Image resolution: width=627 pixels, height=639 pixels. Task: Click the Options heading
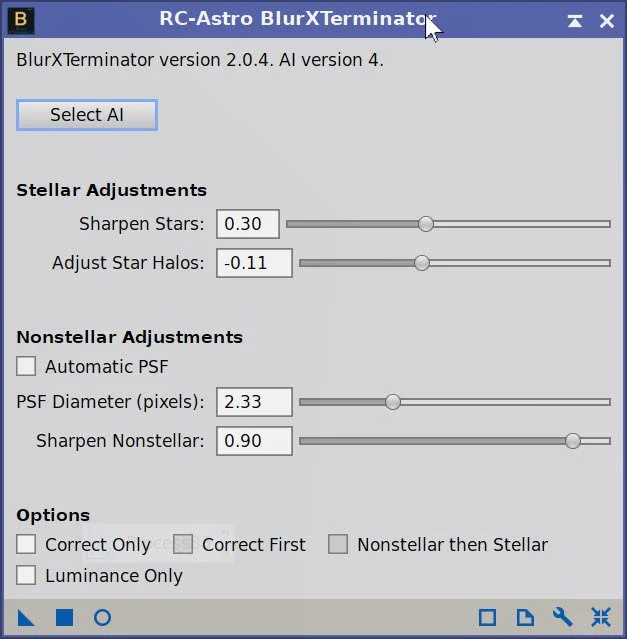pyautogui.click(x=53, y=516)
